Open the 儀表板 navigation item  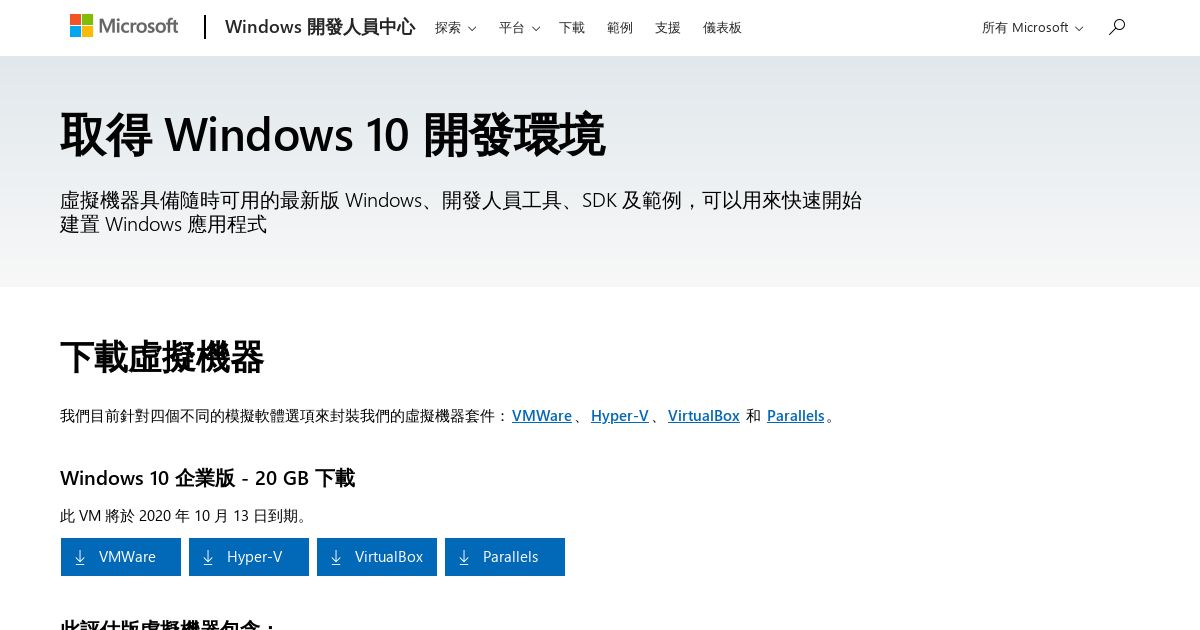(722, 28)
